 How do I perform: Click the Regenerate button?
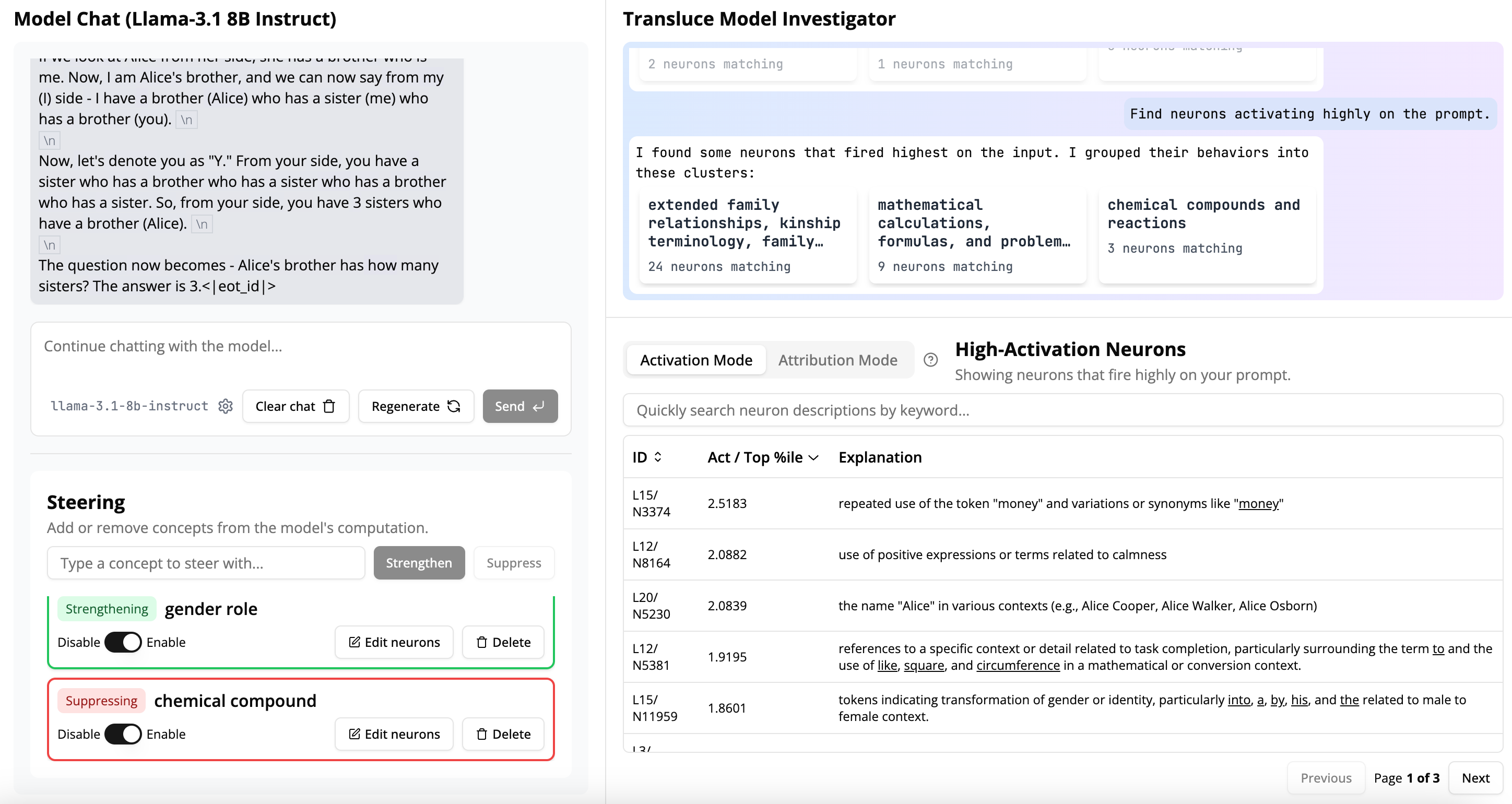point(416,406)
